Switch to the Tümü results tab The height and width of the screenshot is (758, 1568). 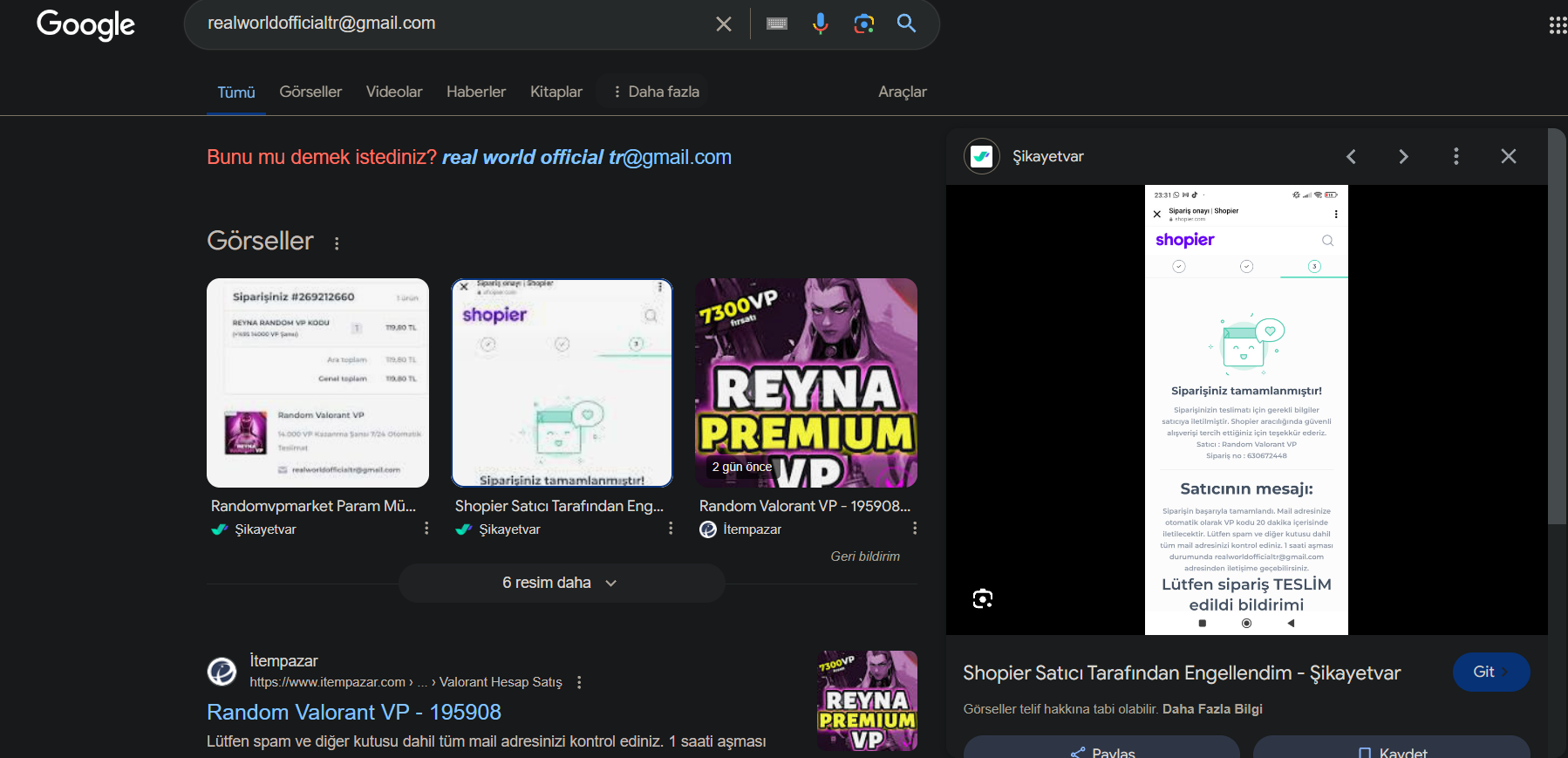[236, 92]
